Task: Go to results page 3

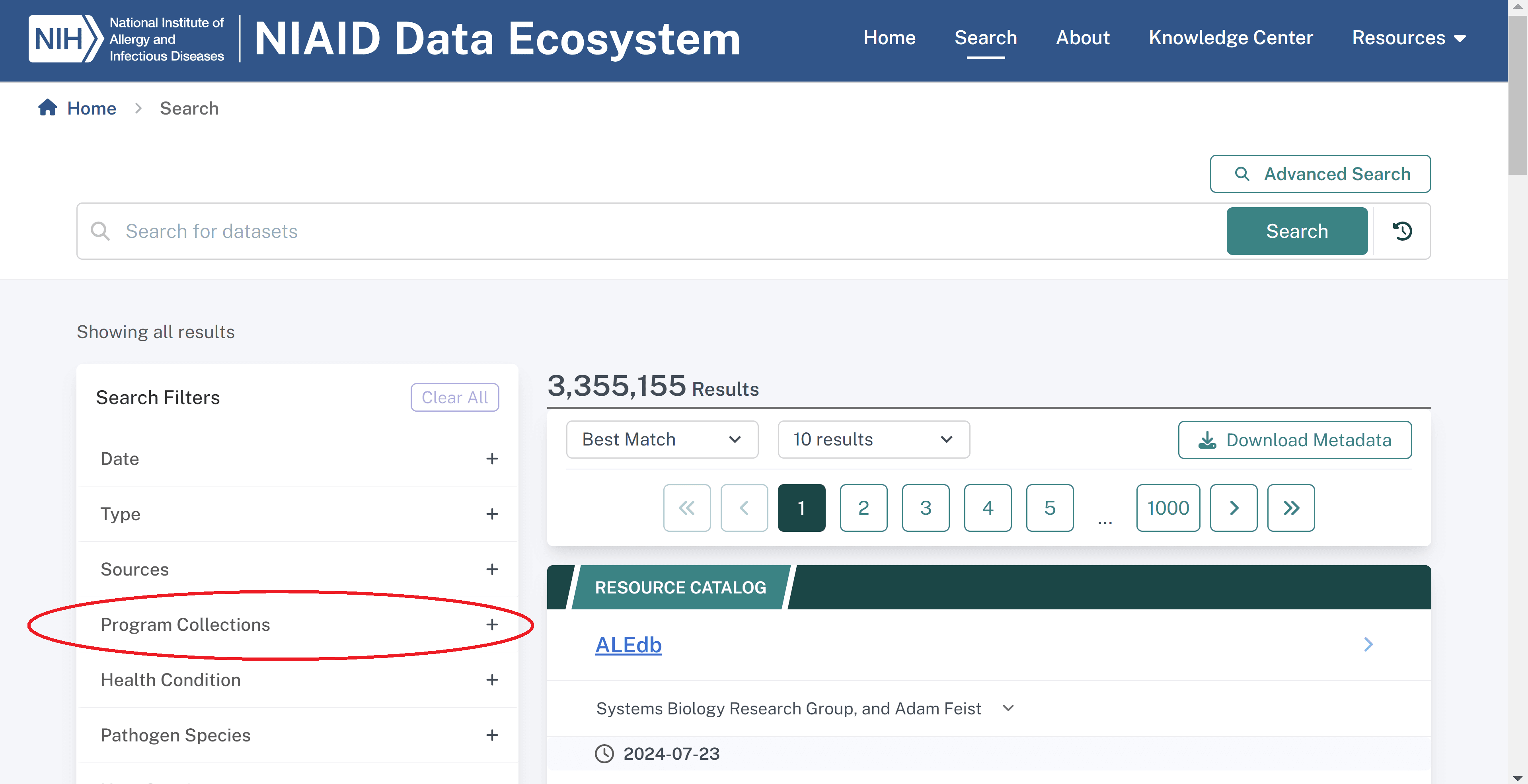Action: pos(925,508)
